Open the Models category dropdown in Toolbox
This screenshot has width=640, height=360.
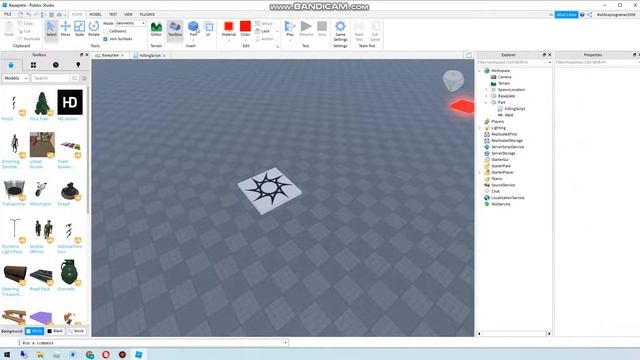16,78
